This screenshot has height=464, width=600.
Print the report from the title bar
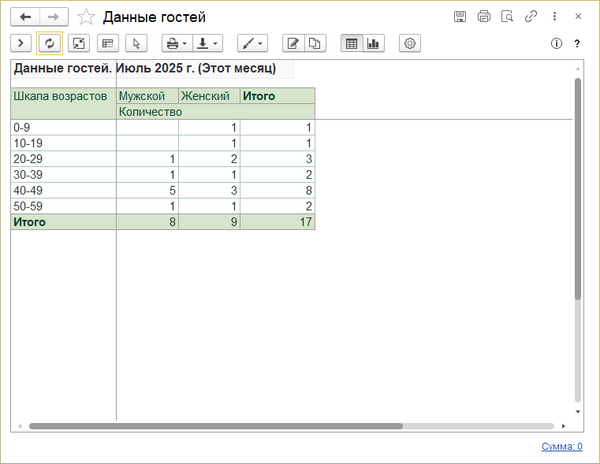coord(484,16)
